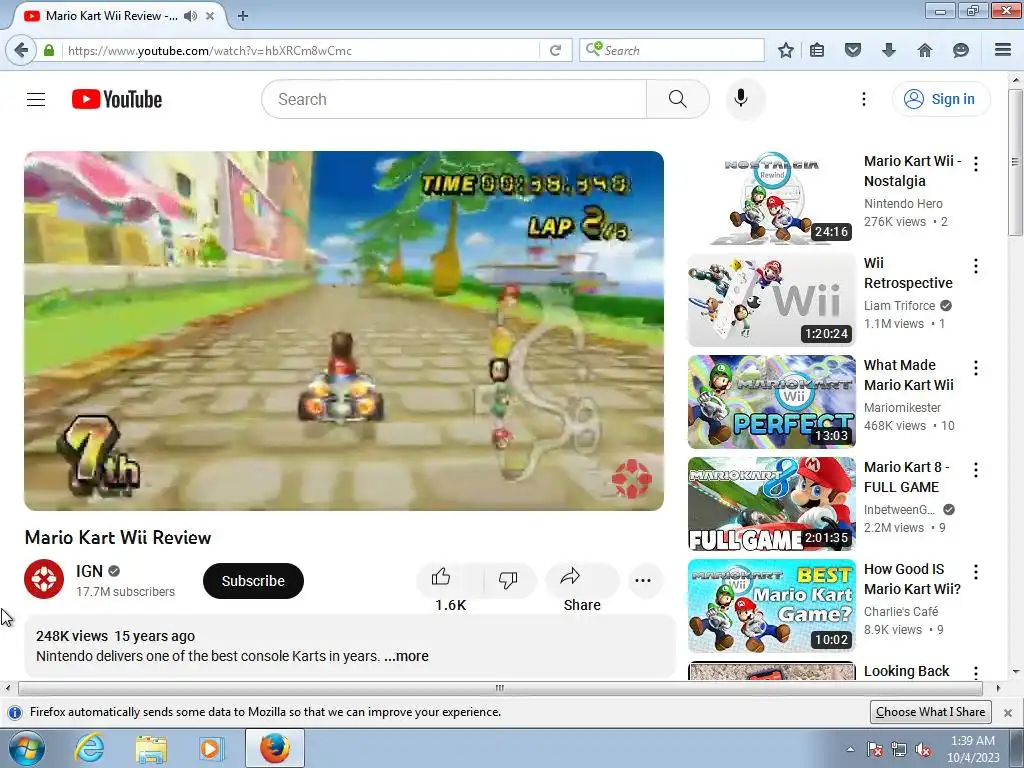Viewport: 1024px width, 768px height.
Task: Open options menu for What Made Mario Kart Wii
Action: pyautogui.click(x=976, y=368)
